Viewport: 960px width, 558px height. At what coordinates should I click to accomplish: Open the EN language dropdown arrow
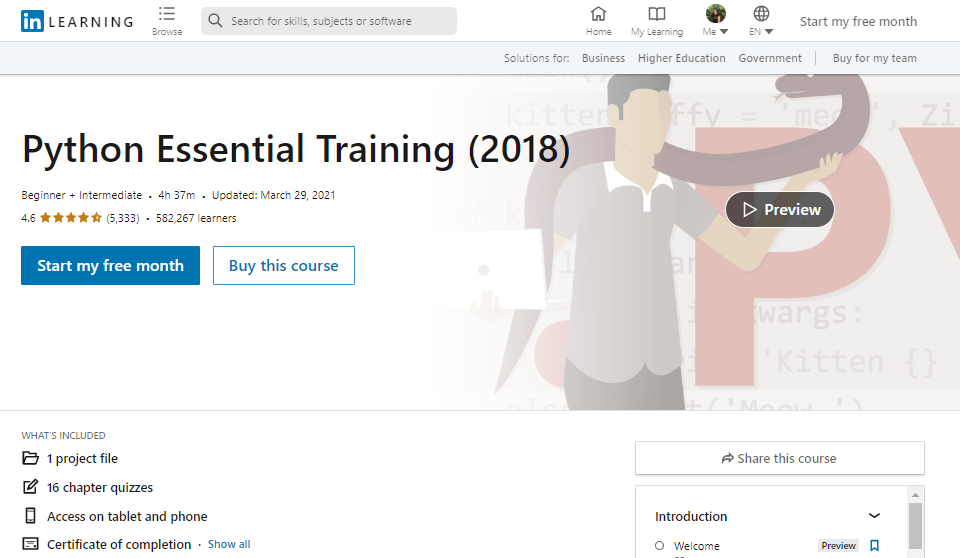(x=769, y=32)
